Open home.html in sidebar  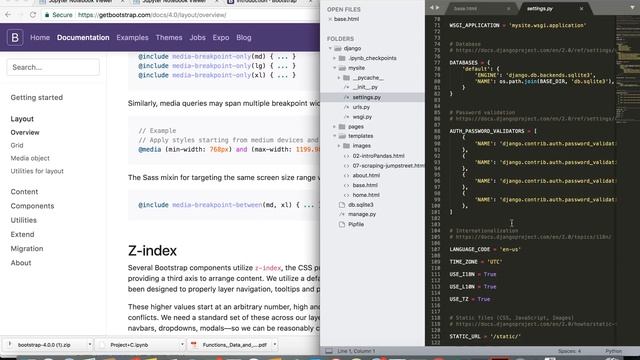point(366,195)
